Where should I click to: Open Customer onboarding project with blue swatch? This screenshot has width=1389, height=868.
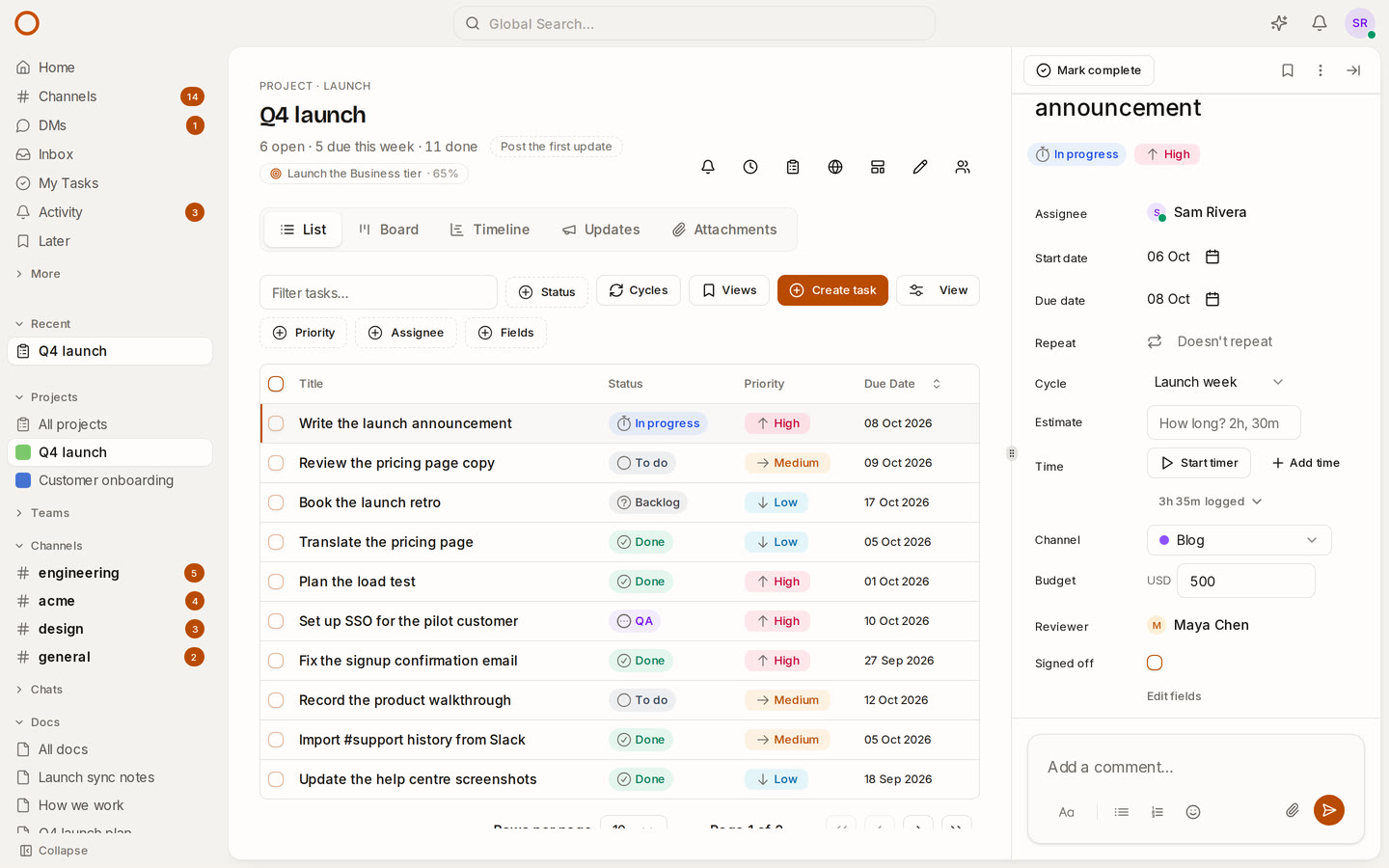[110, 480]
